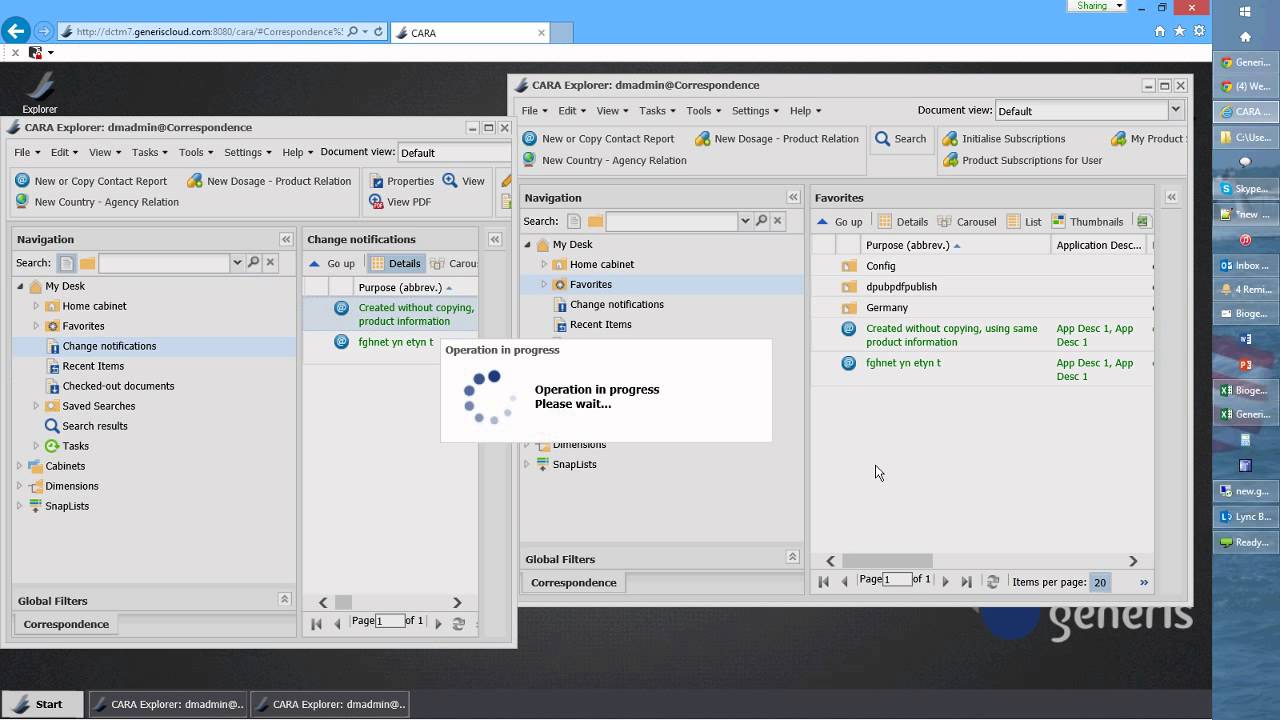
Task: Refresh the Favorites list with the refresh icon
Action: click(x=992, y=581)
